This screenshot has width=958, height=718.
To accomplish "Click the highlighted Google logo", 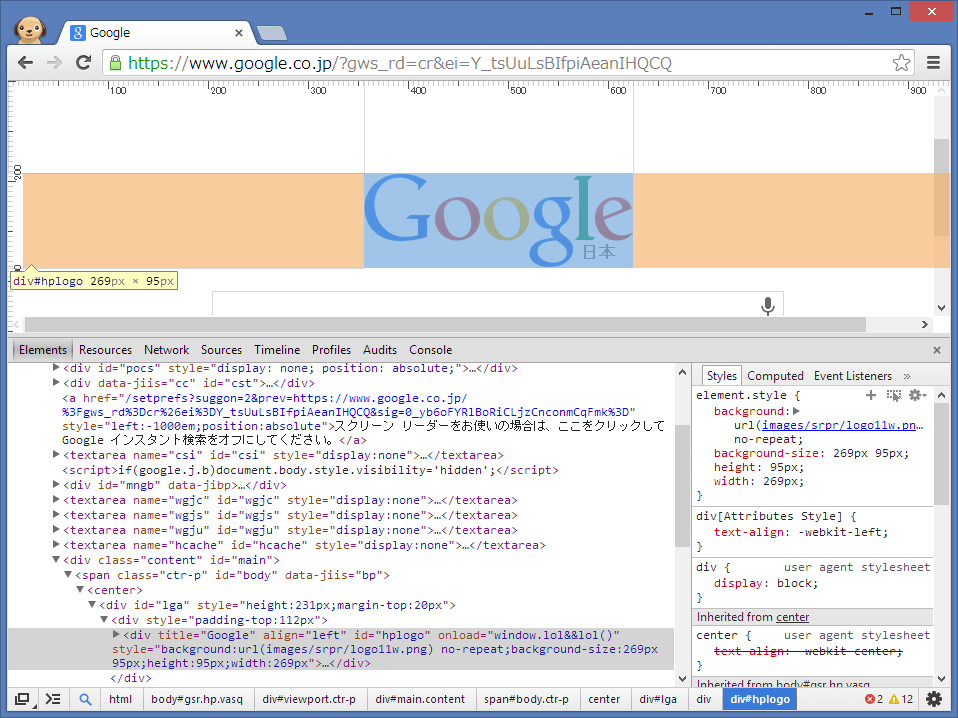I will 499,221.
